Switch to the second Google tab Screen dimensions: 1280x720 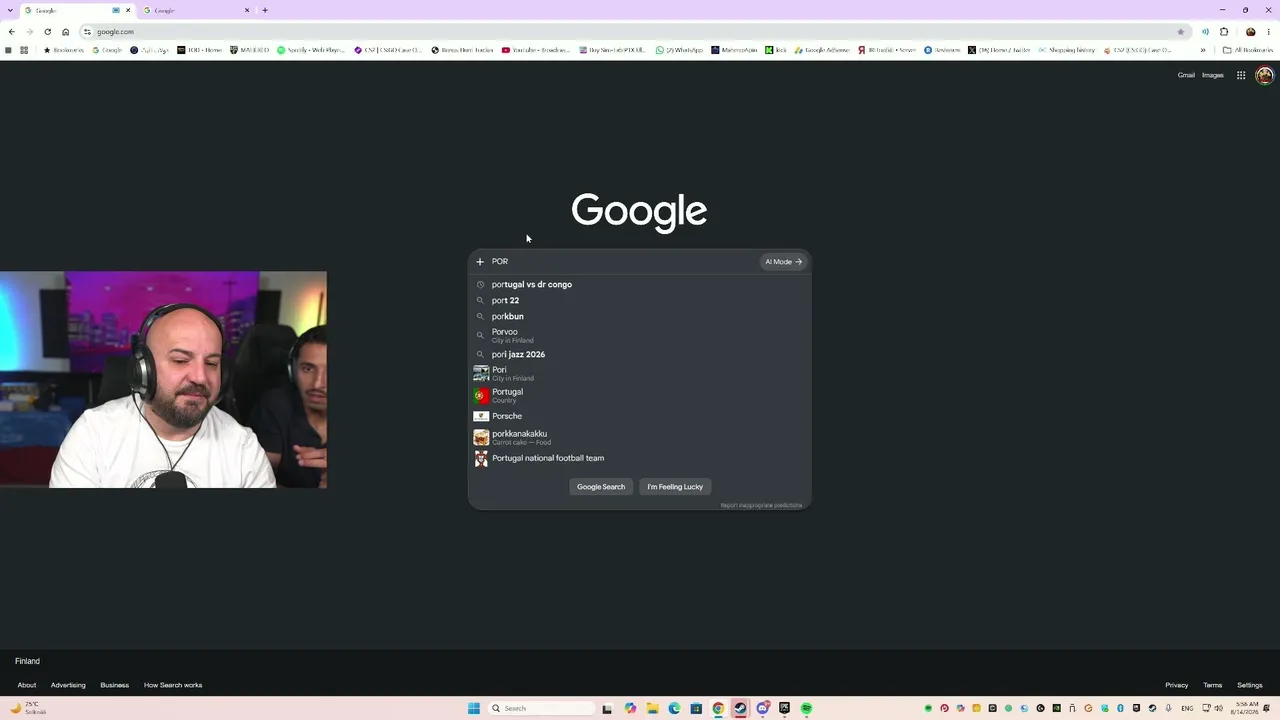[195, 10]
